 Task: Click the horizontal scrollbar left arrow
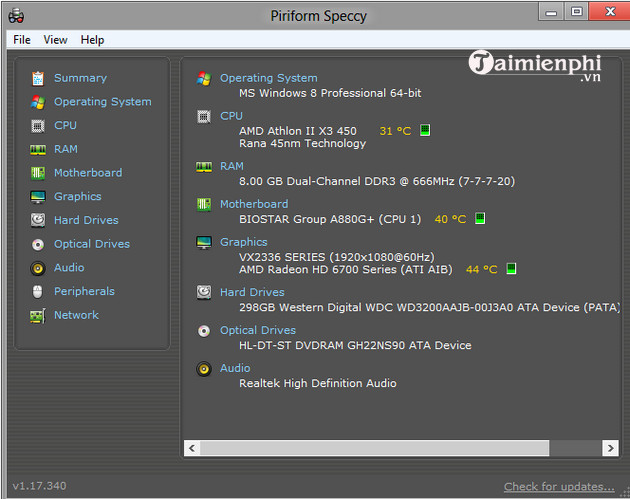coord(192,448)
